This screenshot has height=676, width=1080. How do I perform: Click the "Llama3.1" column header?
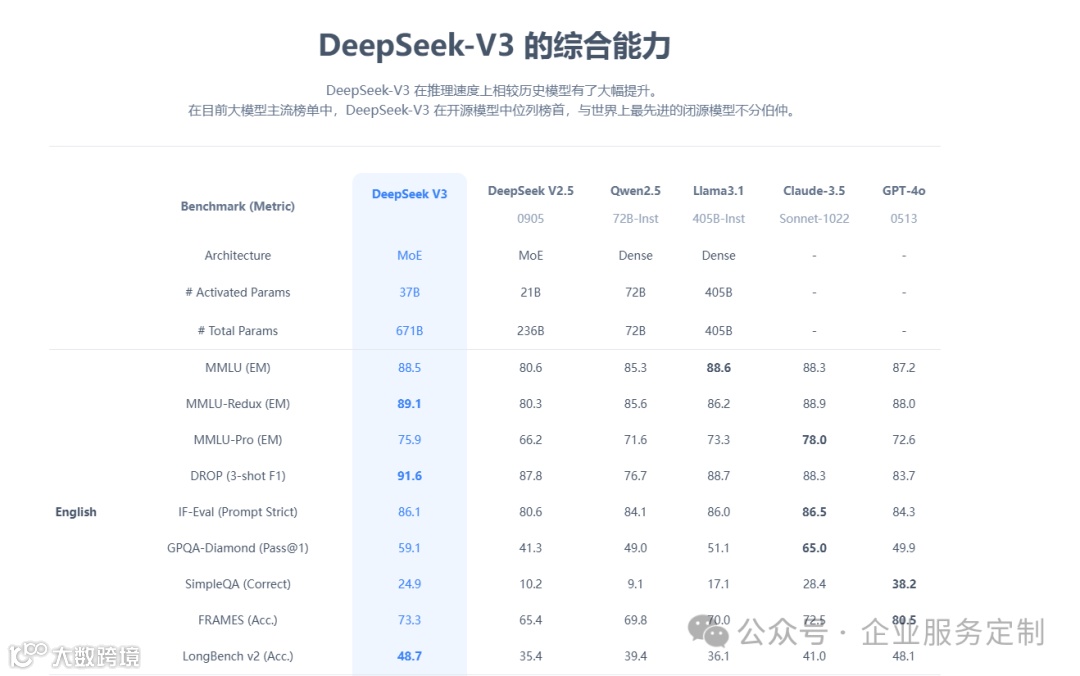click(x=718, y=191)
